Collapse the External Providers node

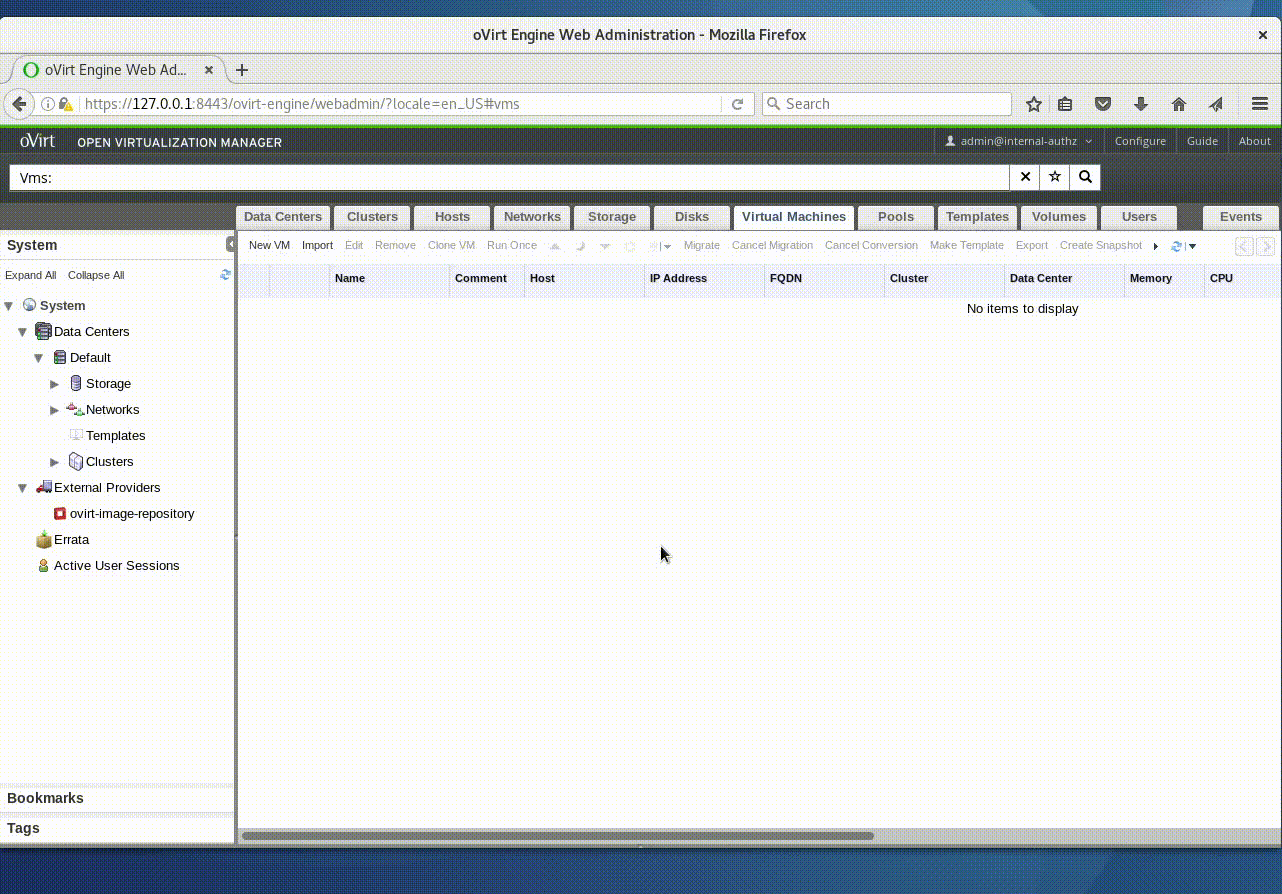point(23,488)
